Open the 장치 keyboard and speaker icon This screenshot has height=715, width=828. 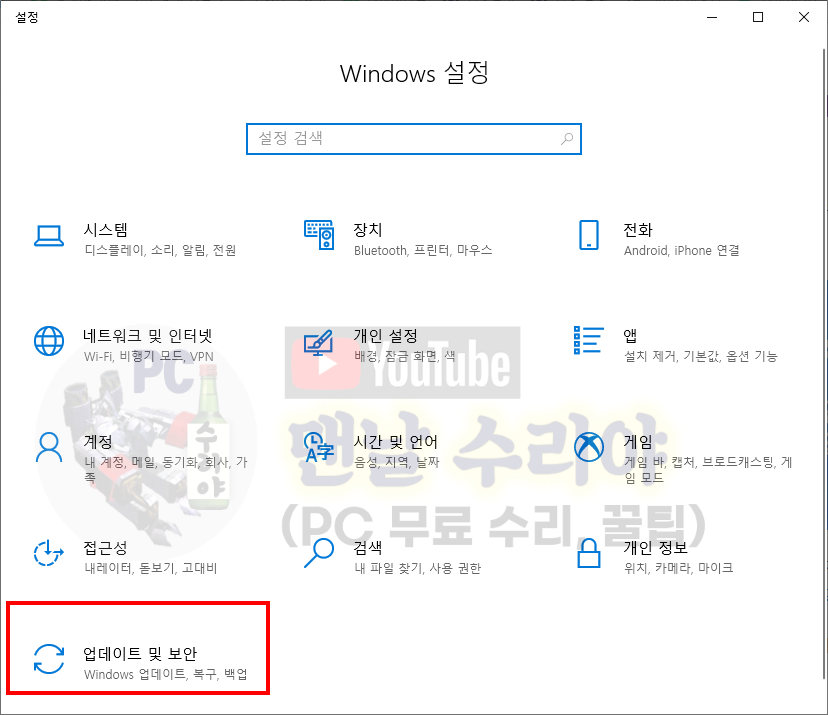coord(319,235)
